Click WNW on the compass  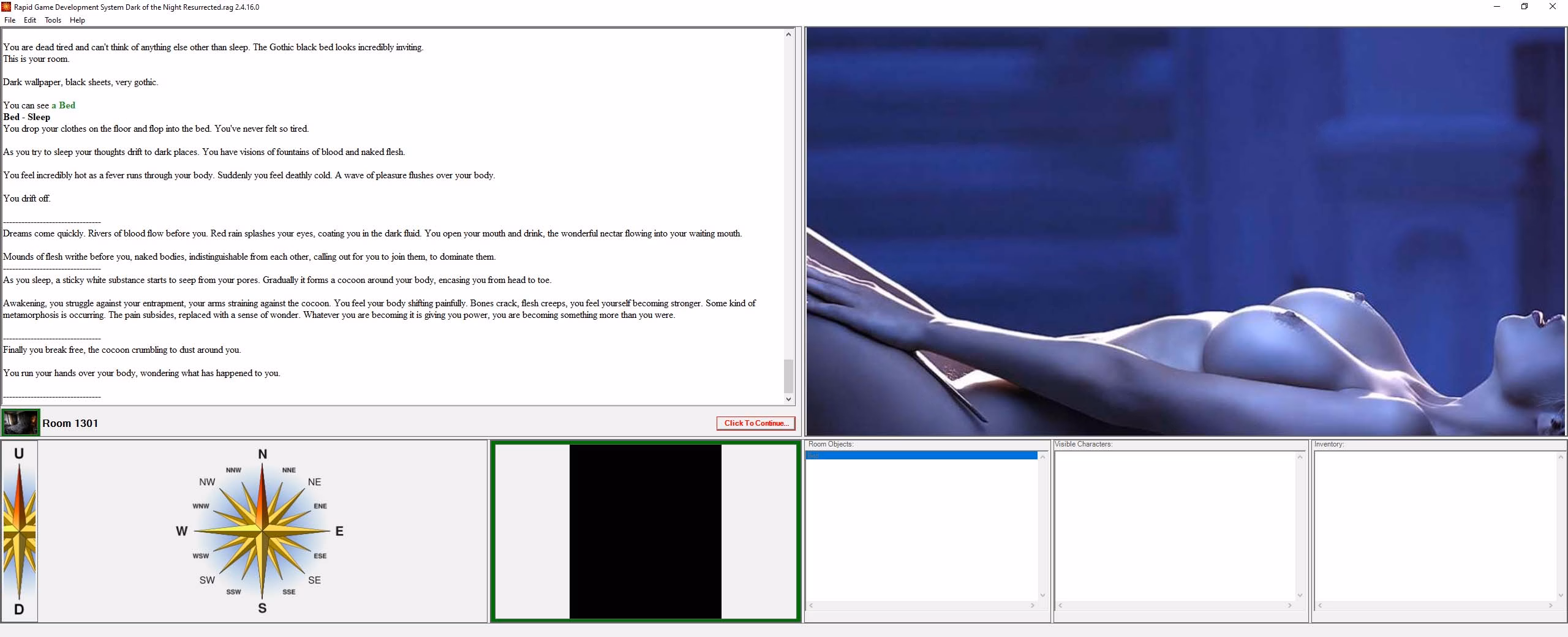click(201, 507)
